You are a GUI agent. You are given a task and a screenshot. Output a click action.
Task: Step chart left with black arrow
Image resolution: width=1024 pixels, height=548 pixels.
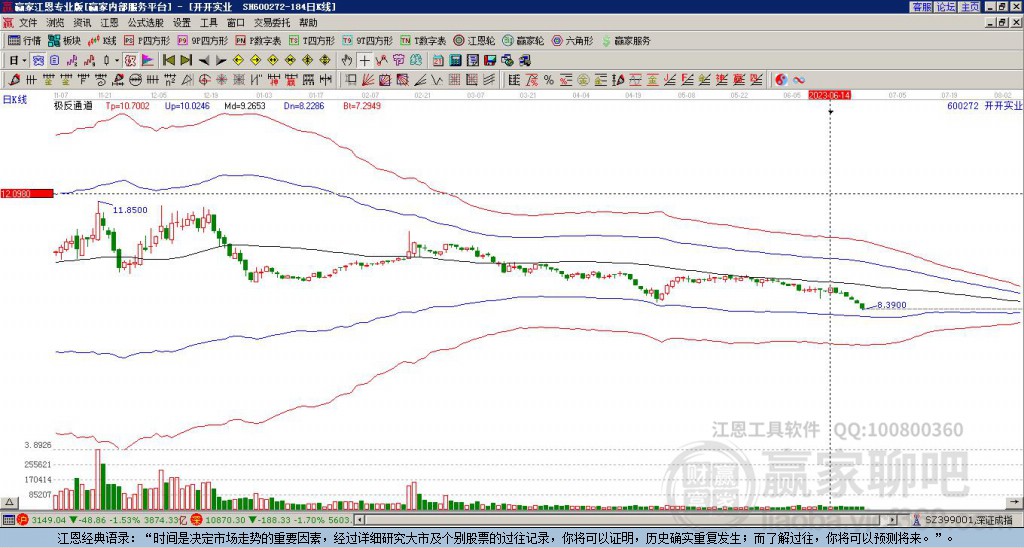click(203, 61)
